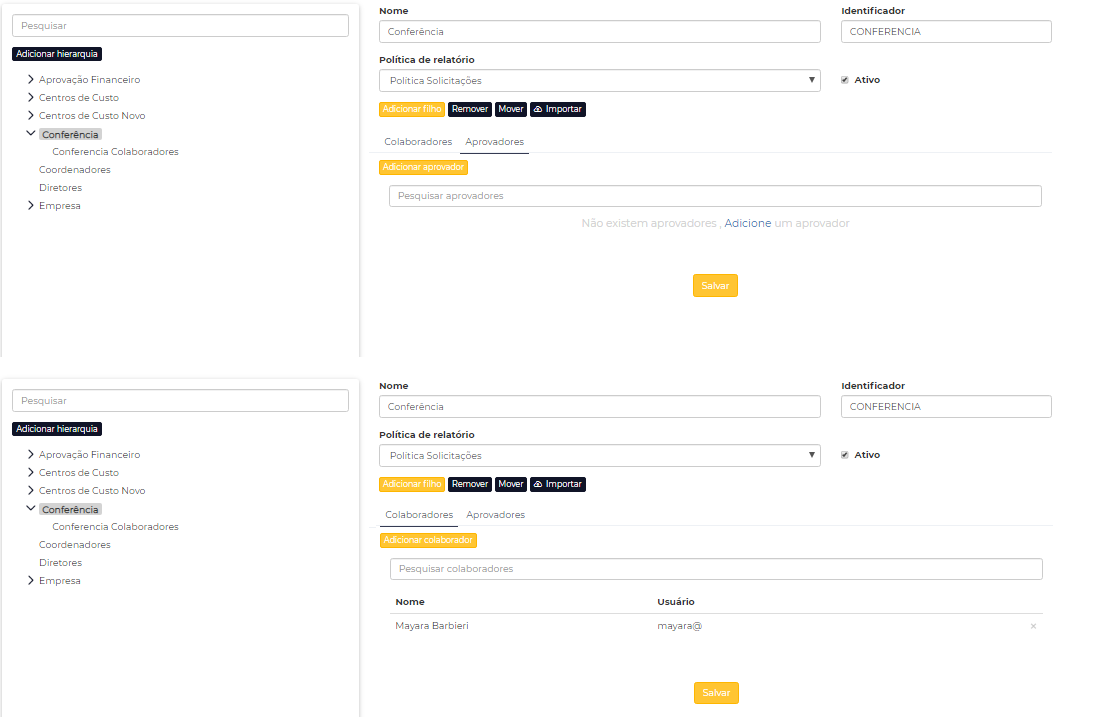1095x717 pixels.
Task: Remove Mayara Barbieri using the x icon
Action: (x=1033, y=626)
